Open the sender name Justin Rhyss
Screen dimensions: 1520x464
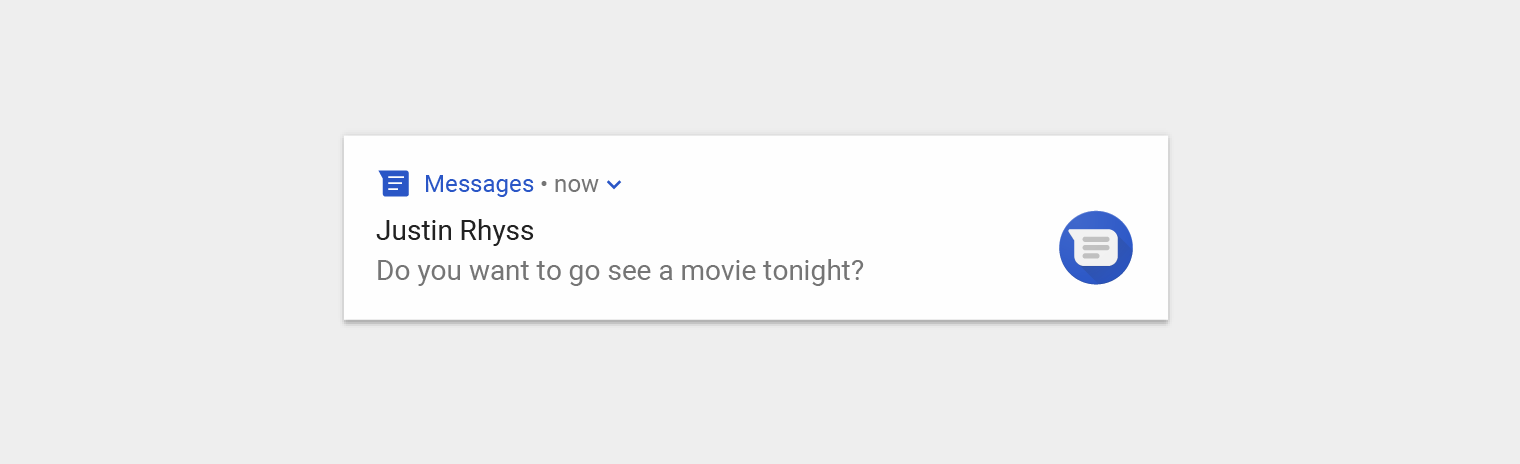[455, 231]
